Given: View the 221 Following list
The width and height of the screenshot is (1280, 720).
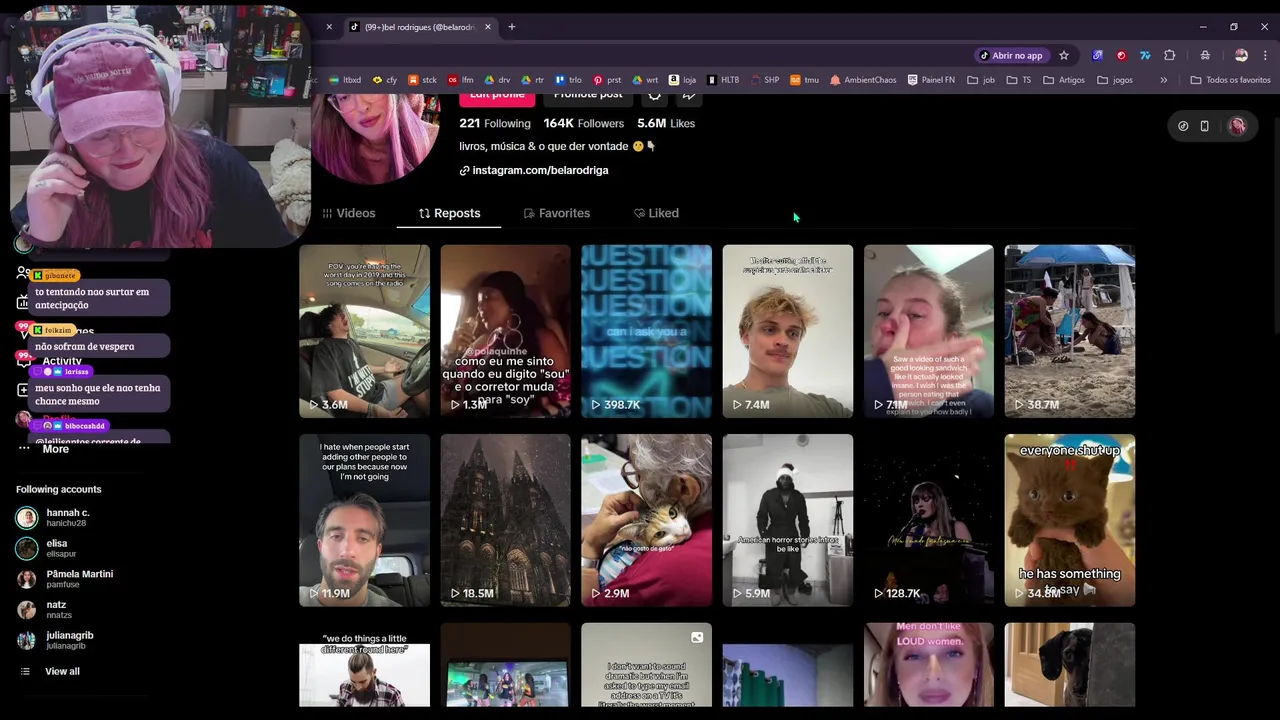Looking at the screenshot, I should pyautogui.click(x=495, y=123).
